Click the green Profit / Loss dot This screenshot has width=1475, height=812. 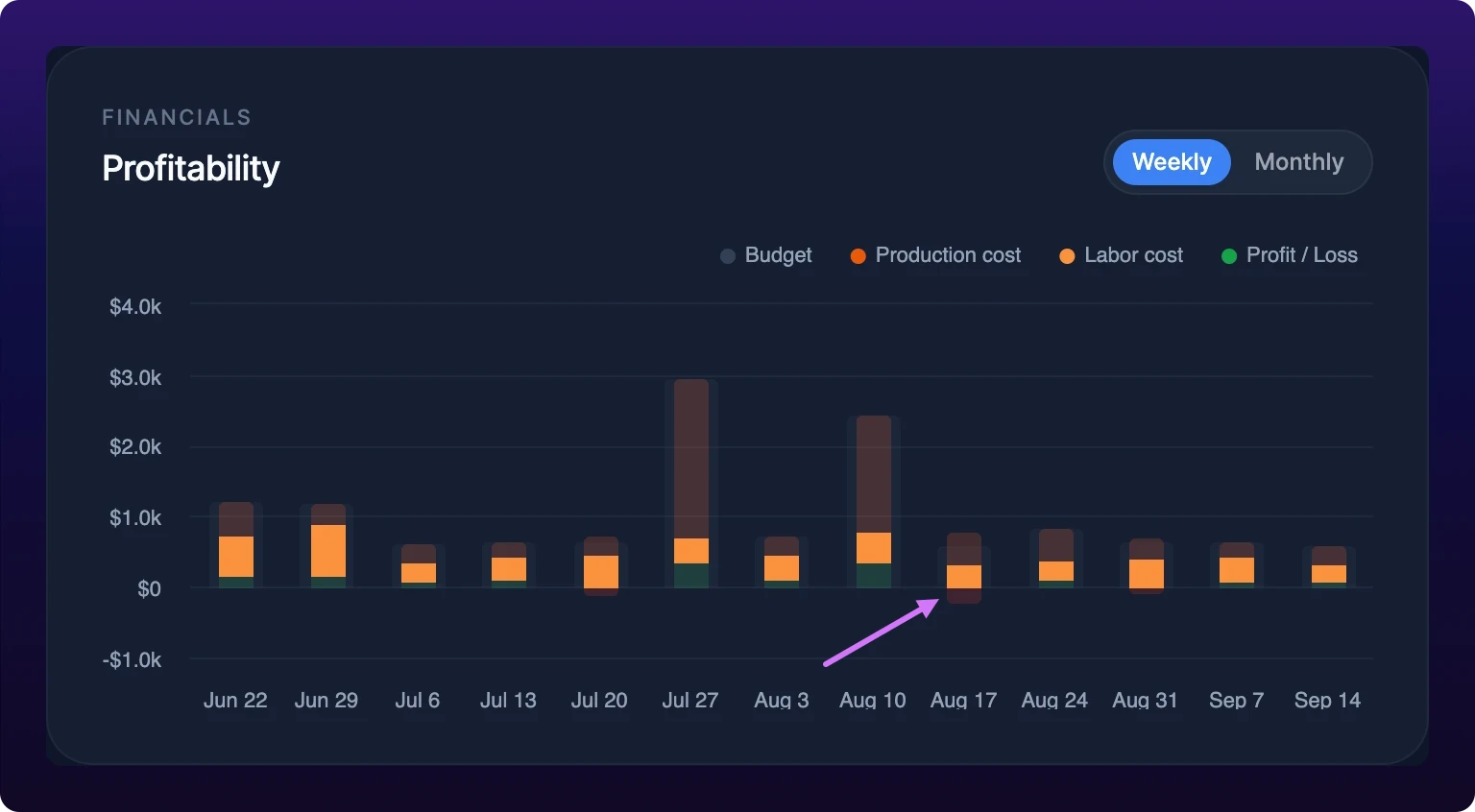(x=1228, y=256)
